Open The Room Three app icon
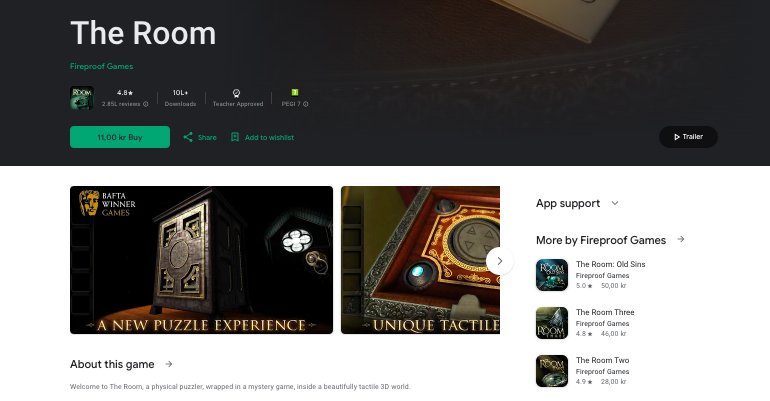This screenshot has width=770, height=401. coord(552,323)
